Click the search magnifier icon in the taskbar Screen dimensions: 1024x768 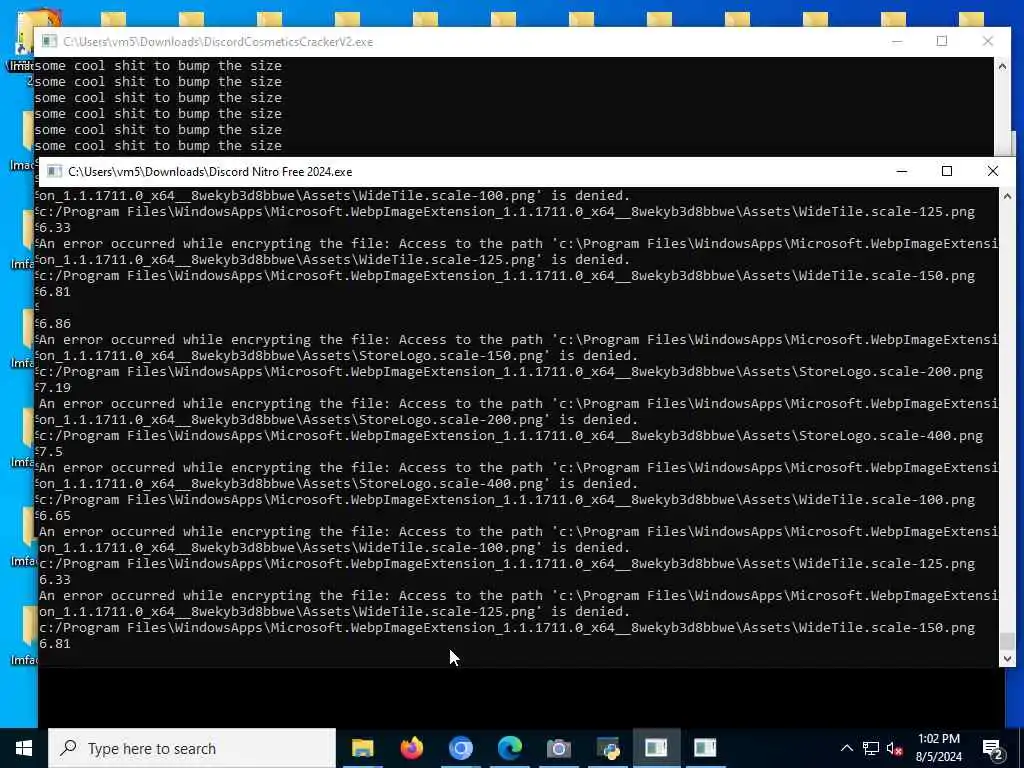(x=69, y=748)
